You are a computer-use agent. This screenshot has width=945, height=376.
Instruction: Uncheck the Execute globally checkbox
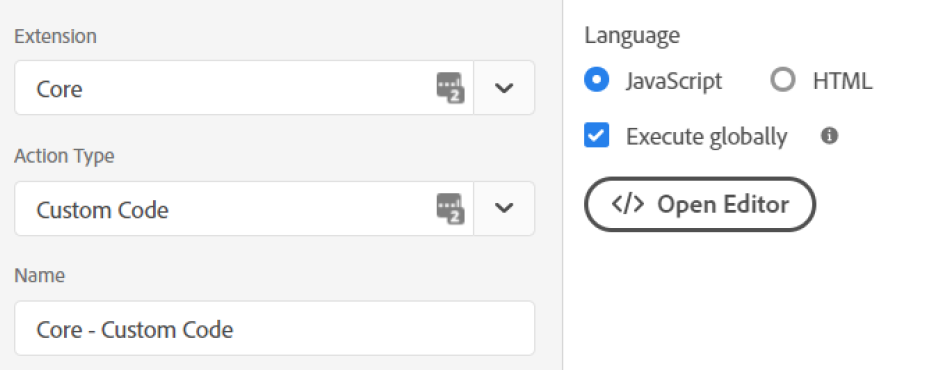pyautogui.click(x=597, y=136)
